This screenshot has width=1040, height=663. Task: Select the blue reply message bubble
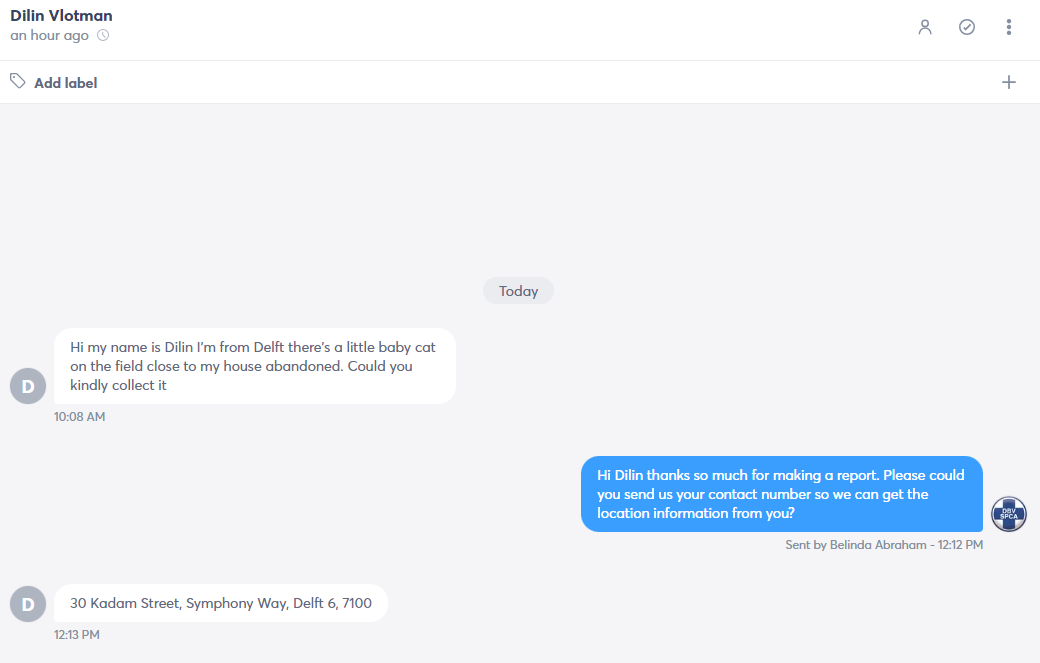click(x=782, y=494)
